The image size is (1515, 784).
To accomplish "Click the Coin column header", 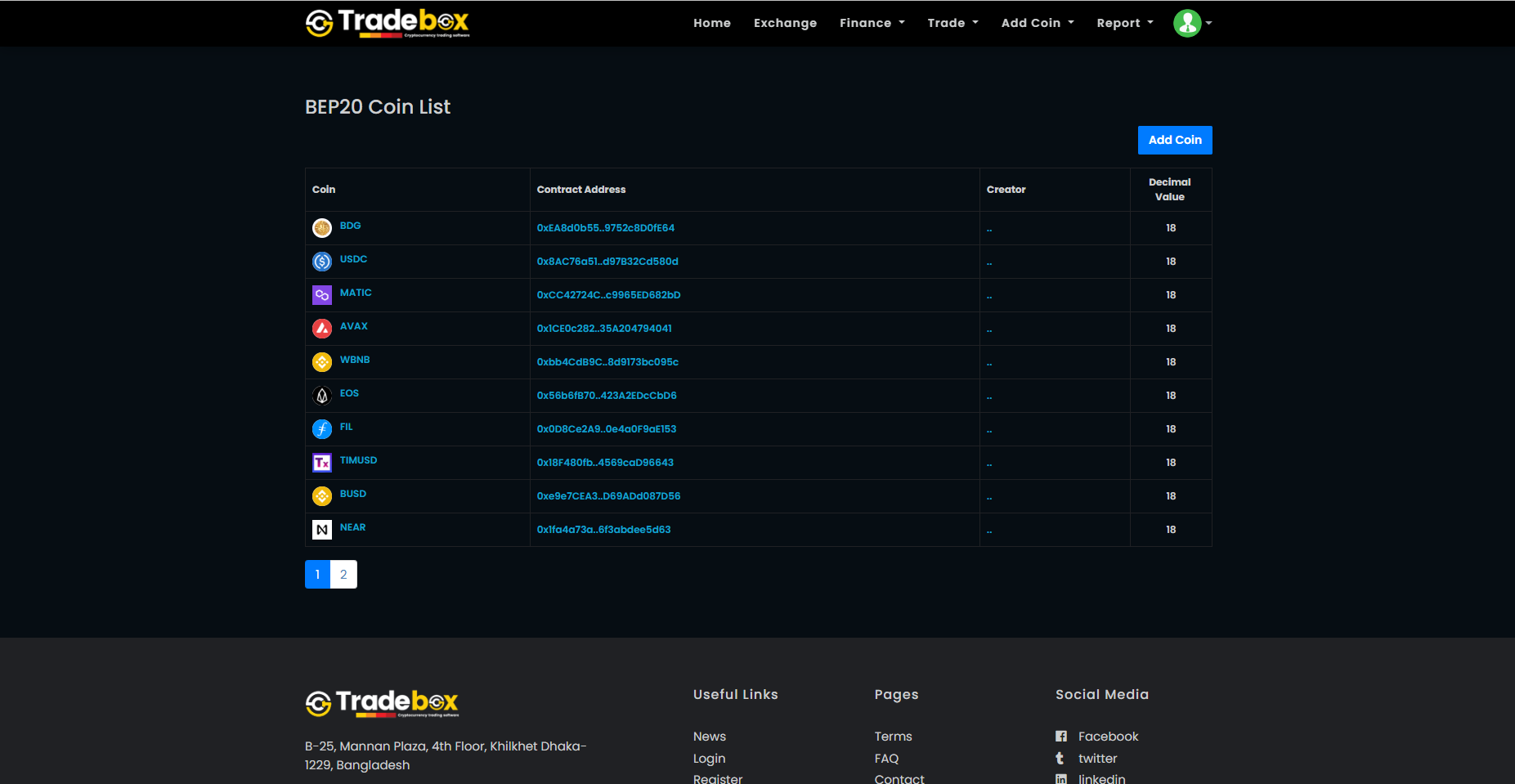I will [x=324, y=190].
